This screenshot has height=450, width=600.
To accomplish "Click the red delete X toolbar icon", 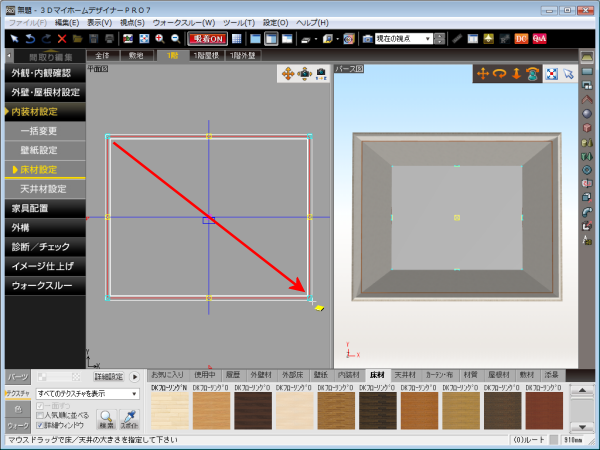I will click(x=62, y=38).
